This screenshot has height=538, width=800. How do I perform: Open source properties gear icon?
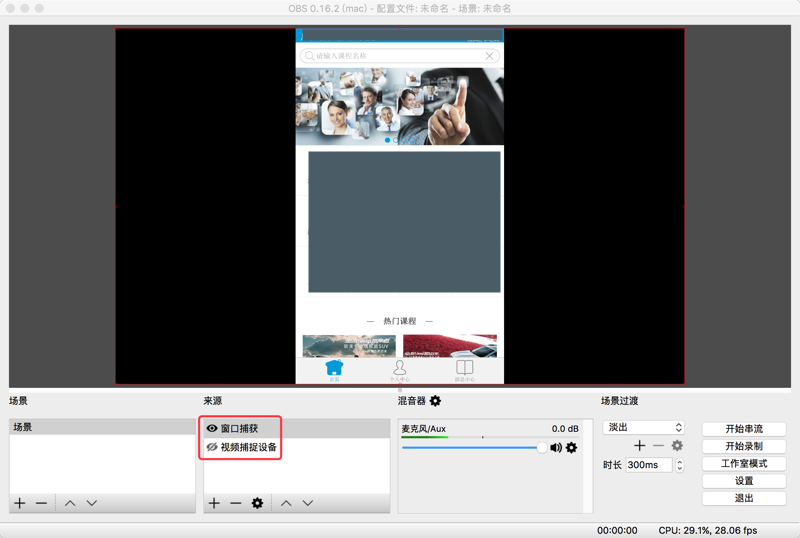click(x=257, y=503)
